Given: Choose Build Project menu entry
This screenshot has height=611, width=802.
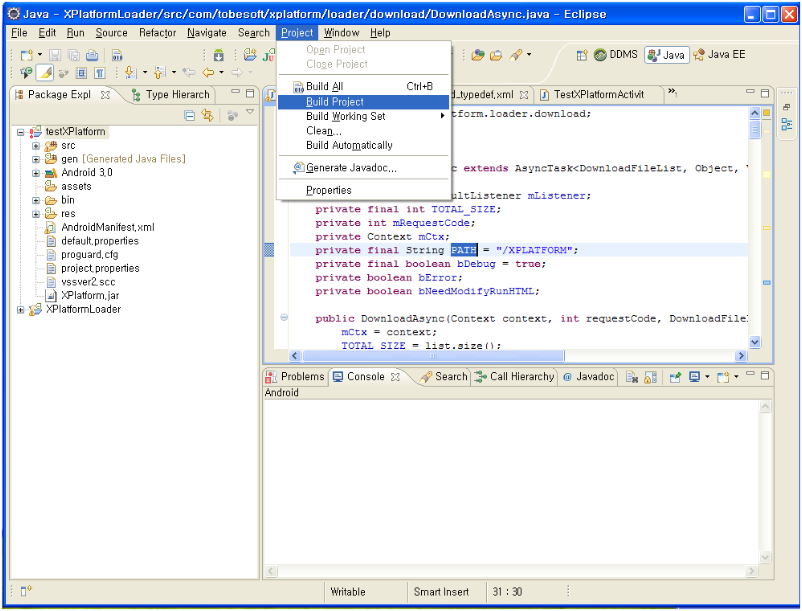Looking at the screenshot, I should pos(364,102).
